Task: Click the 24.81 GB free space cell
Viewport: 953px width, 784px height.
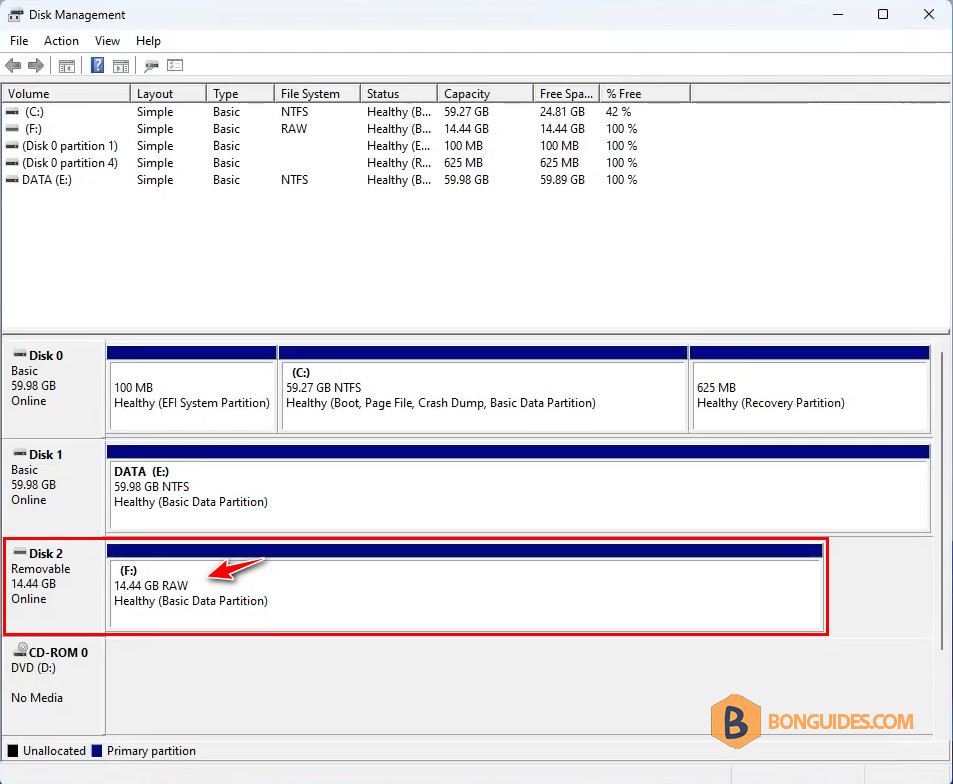Action: click(x=562, y=112)
